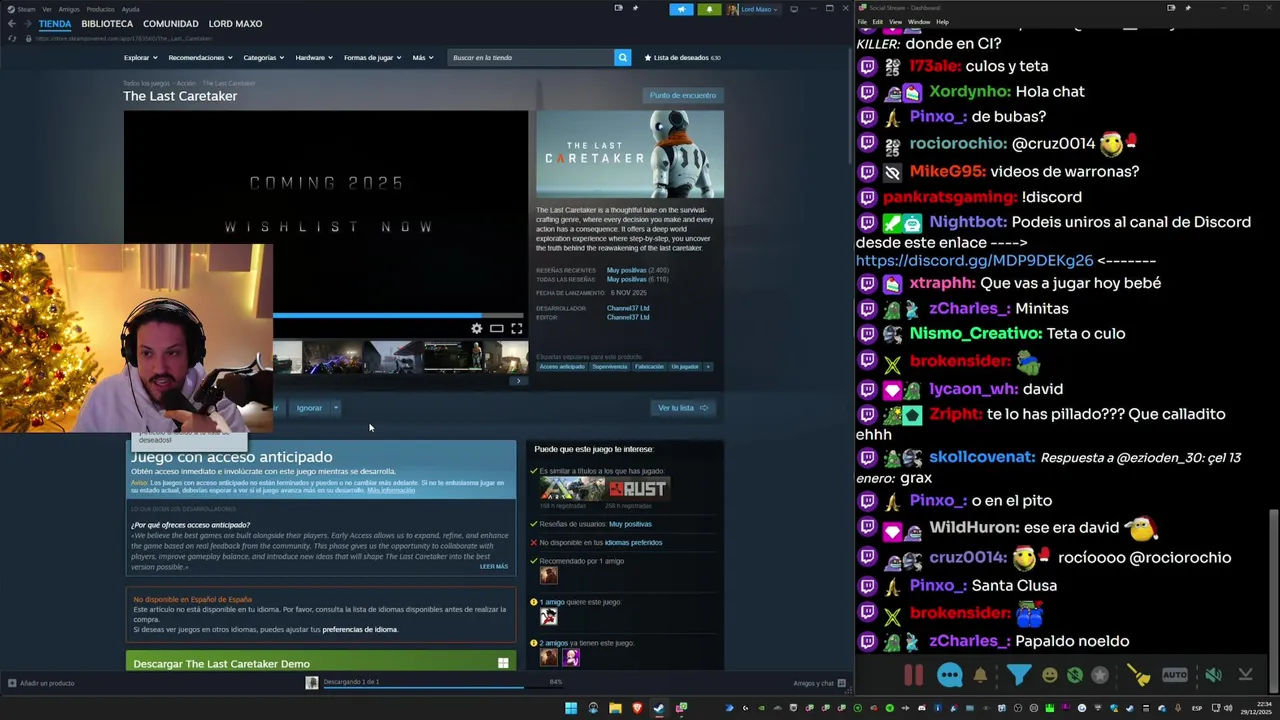1280x720 pixels.
Task: Open the arrow dropdown next to Ignorar
Action: coord(336,407)
